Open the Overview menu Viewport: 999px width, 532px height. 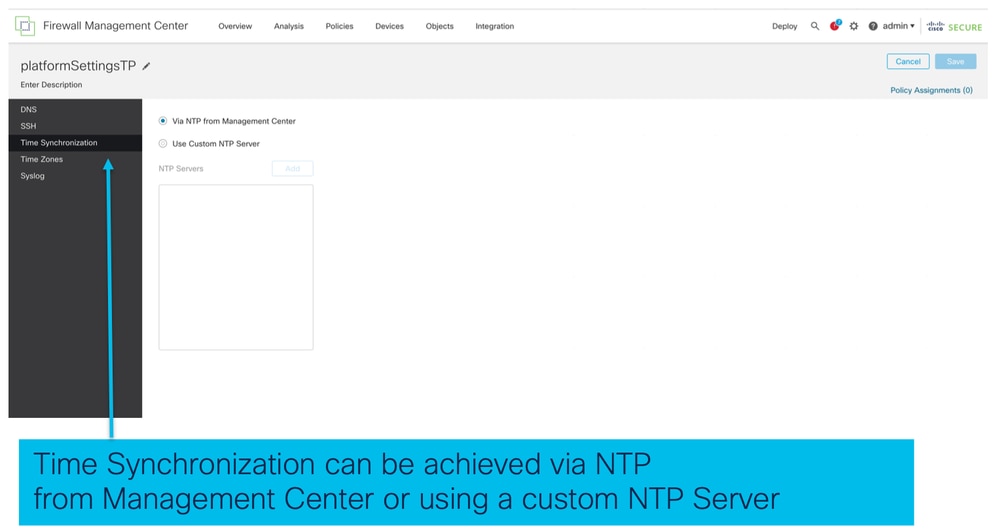point(235,26)
